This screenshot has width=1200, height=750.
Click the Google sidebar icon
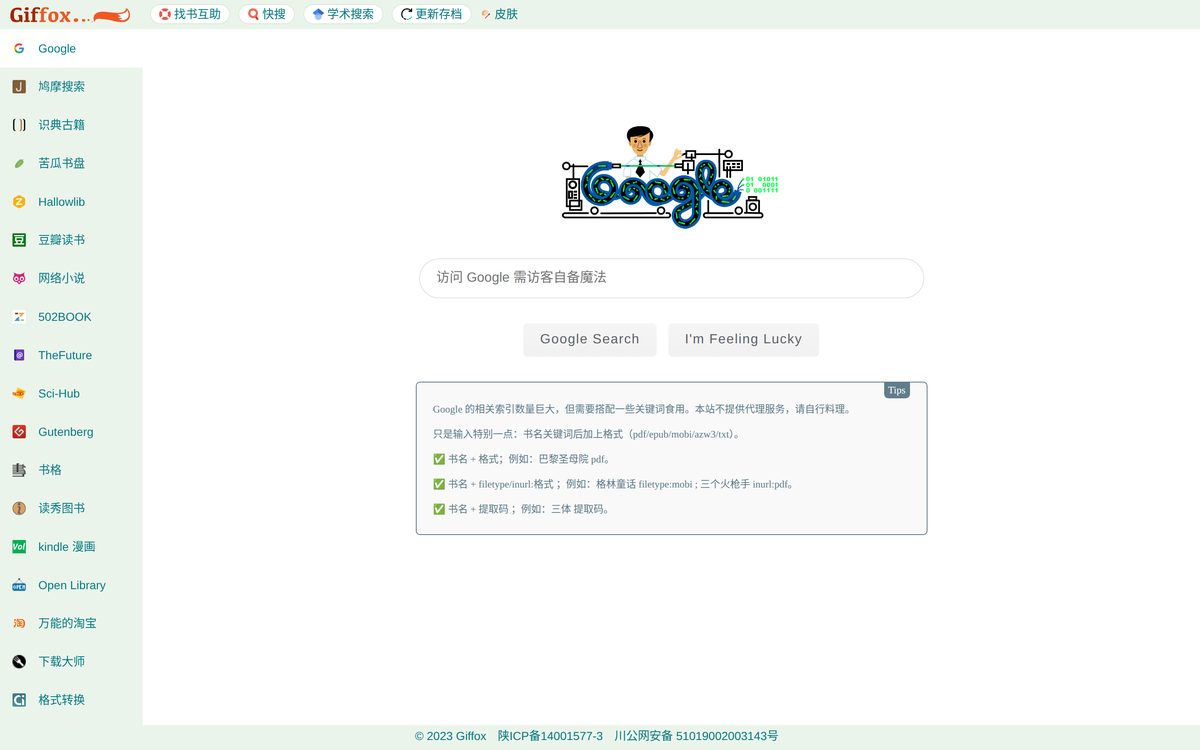click(19, 48)
